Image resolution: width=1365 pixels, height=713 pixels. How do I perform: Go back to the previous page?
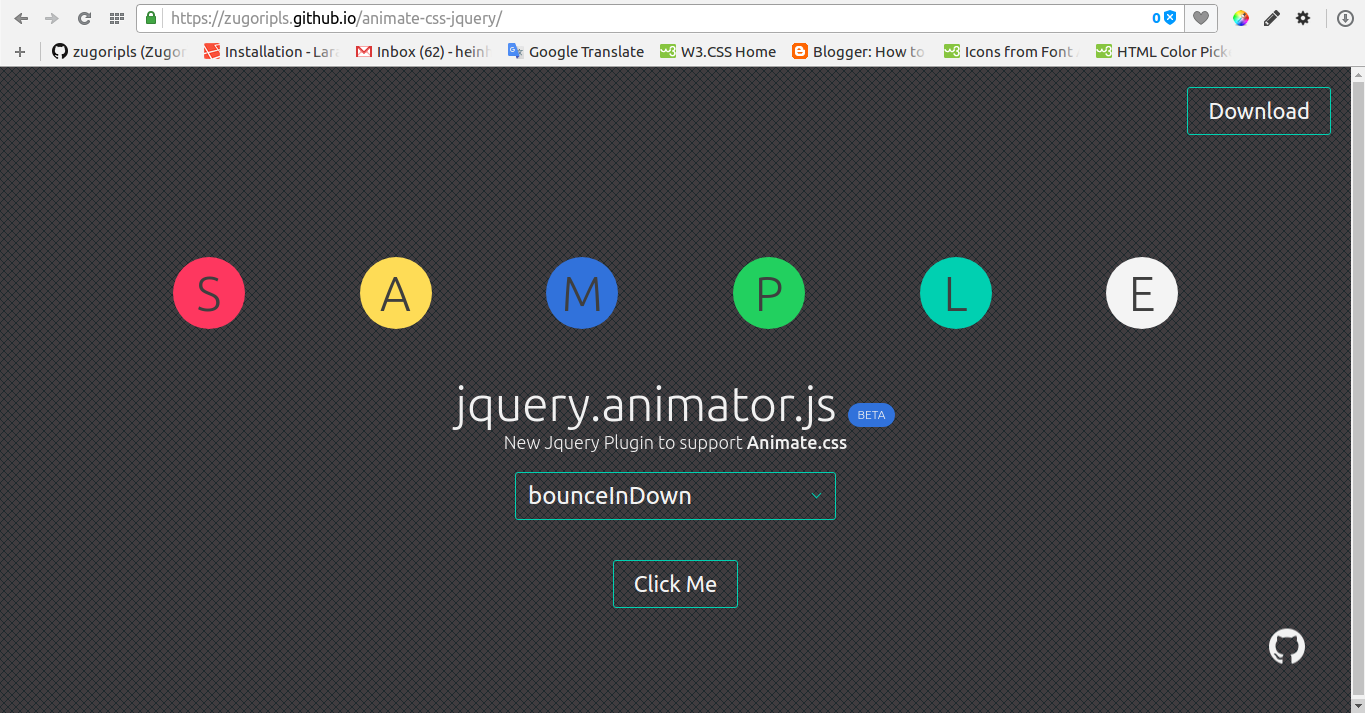[21, 18]
